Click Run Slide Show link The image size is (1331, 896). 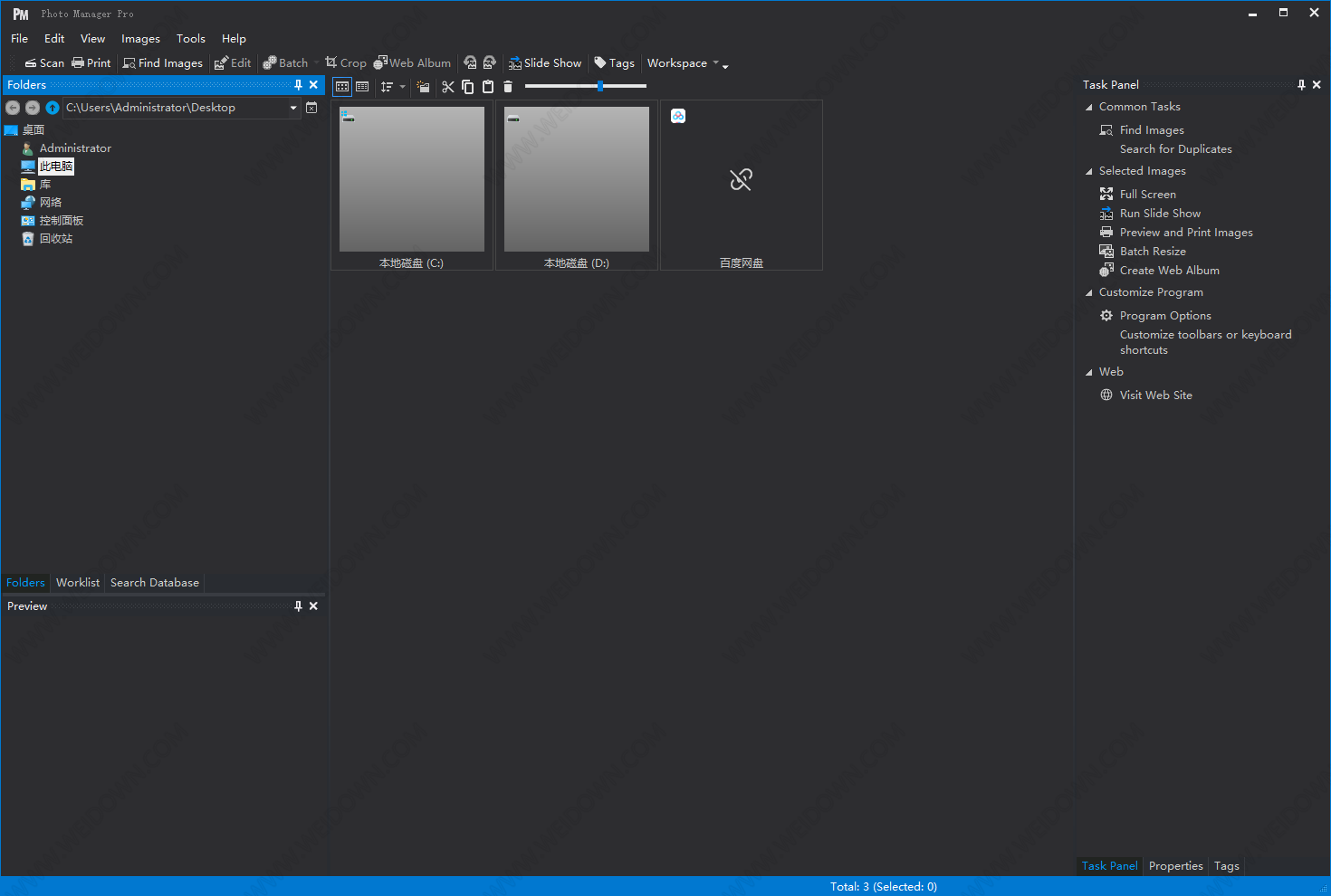pyautogui.click(x=1160, y=214)
